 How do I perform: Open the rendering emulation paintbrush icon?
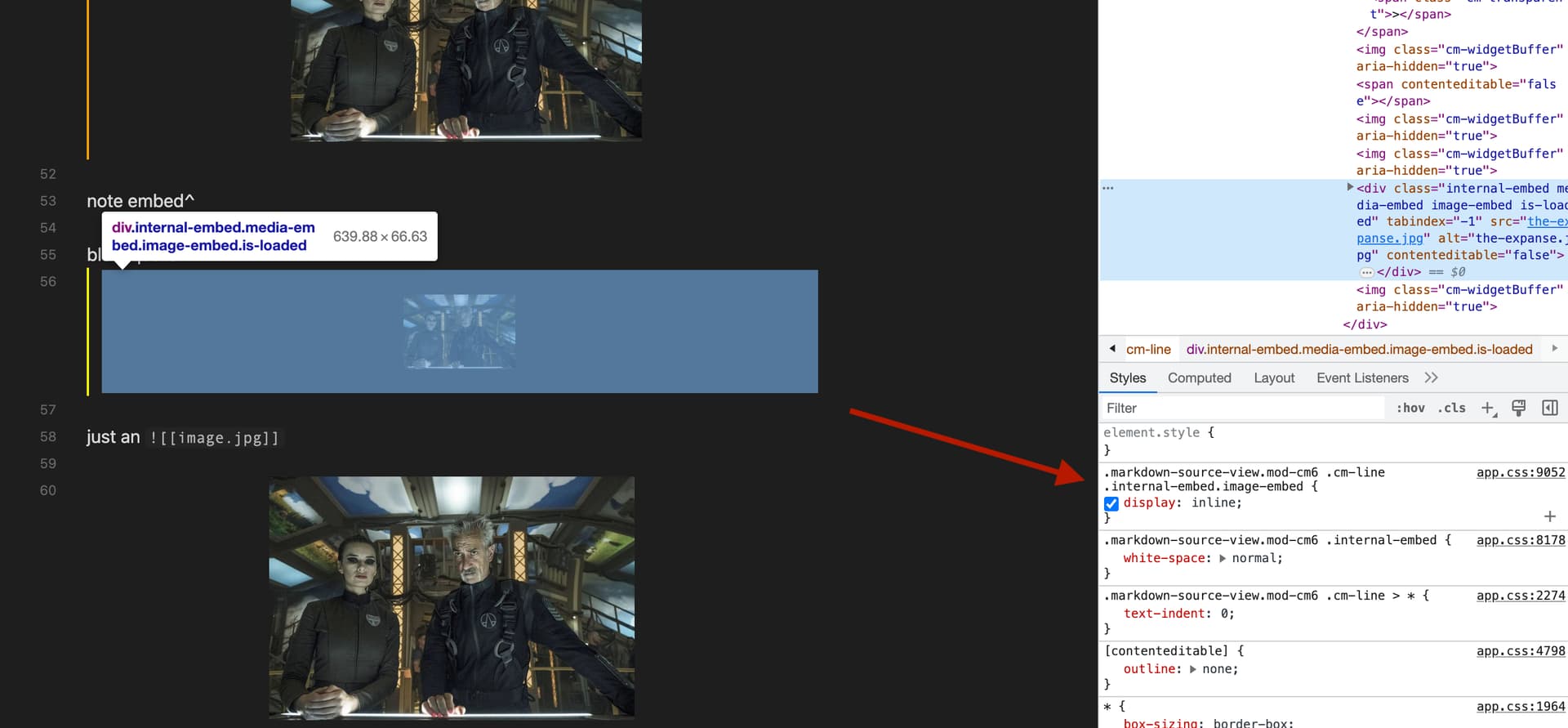click(1519, 408)
